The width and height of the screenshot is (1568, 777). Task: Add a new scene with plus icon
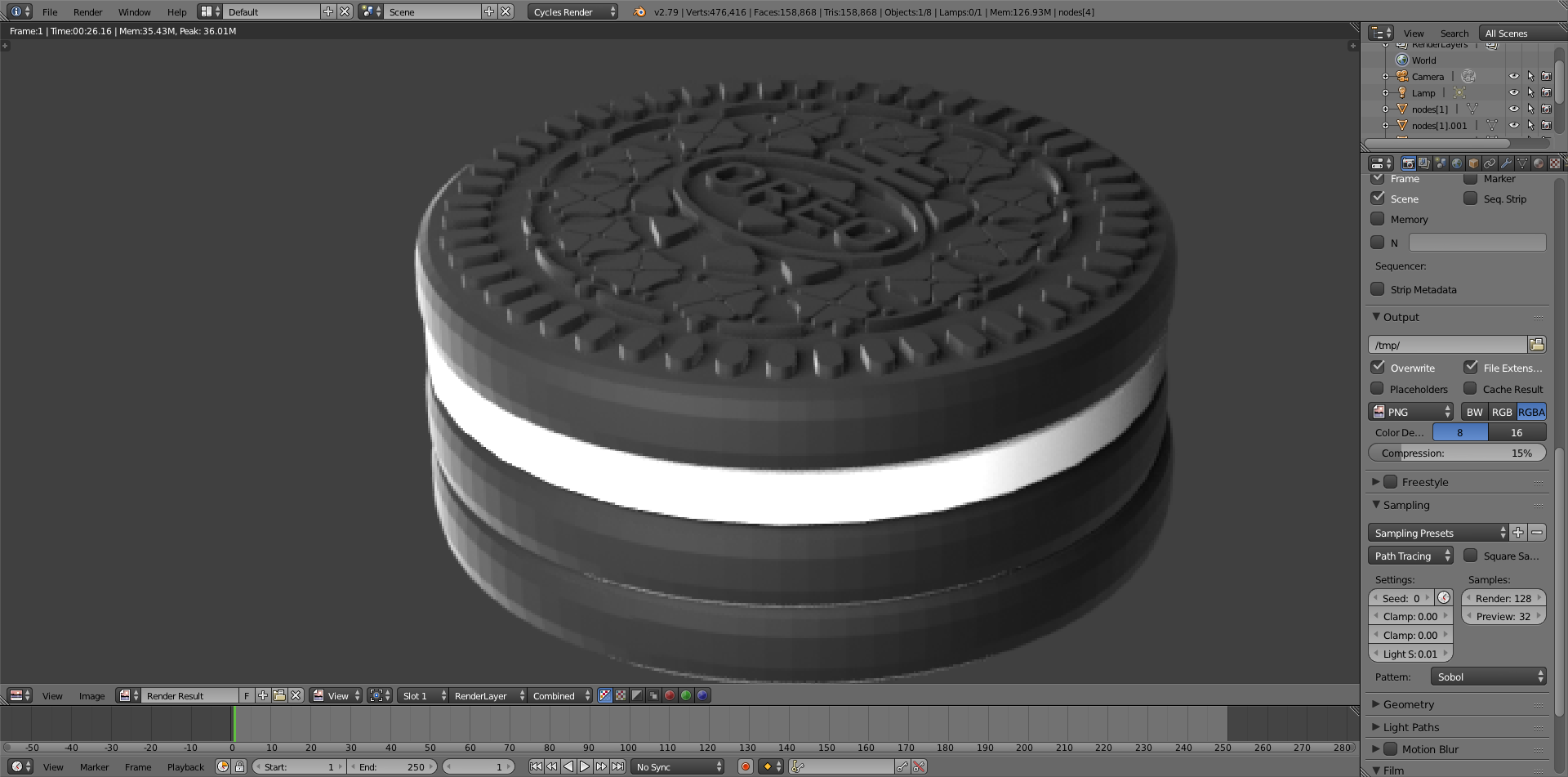pos(489,11)
